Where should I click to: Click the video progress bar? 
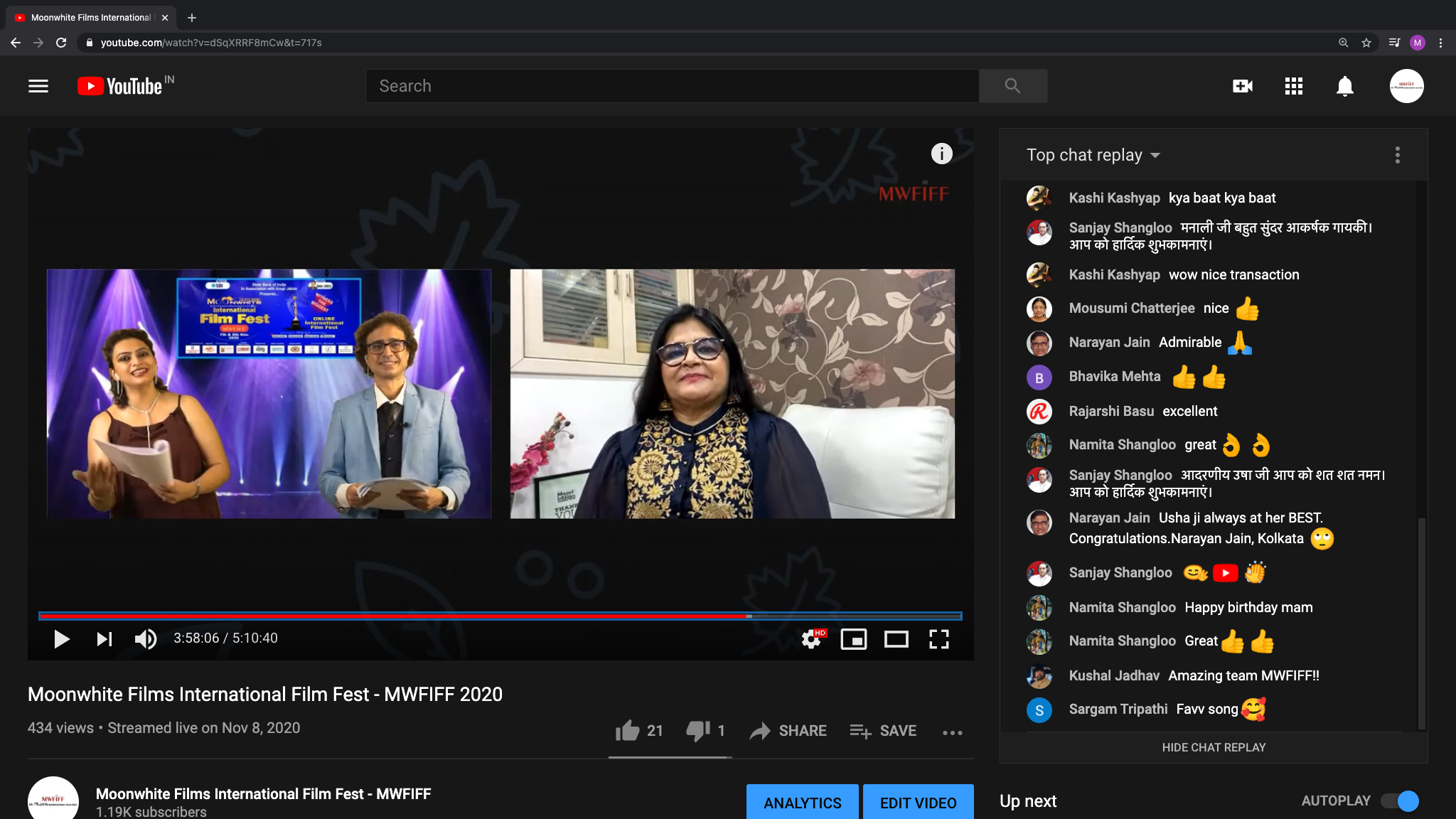[x=500, y=616]
